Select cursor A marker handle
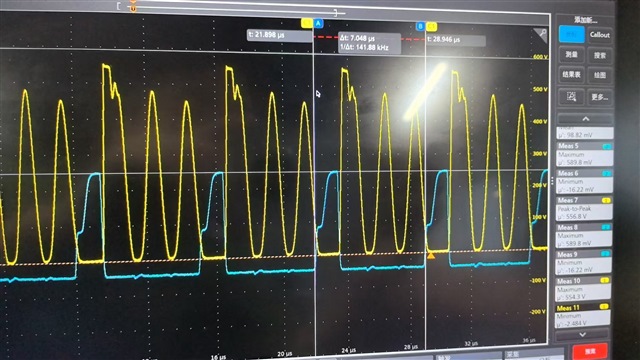Viewport: 640px width, 360px height. click(318, 23)
